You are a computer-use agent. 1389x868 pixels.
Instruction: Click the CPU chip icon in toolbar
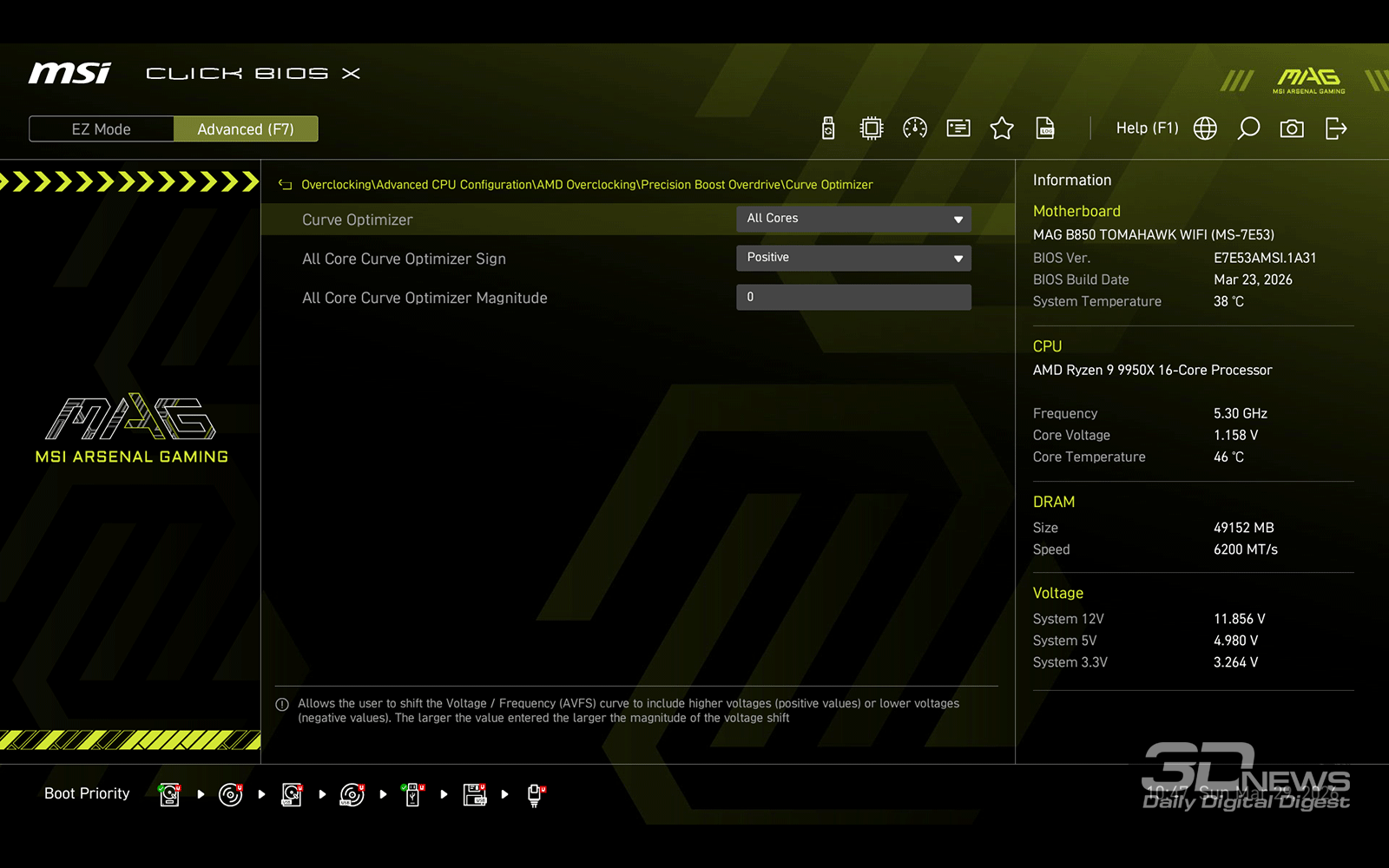coord(871,128)
